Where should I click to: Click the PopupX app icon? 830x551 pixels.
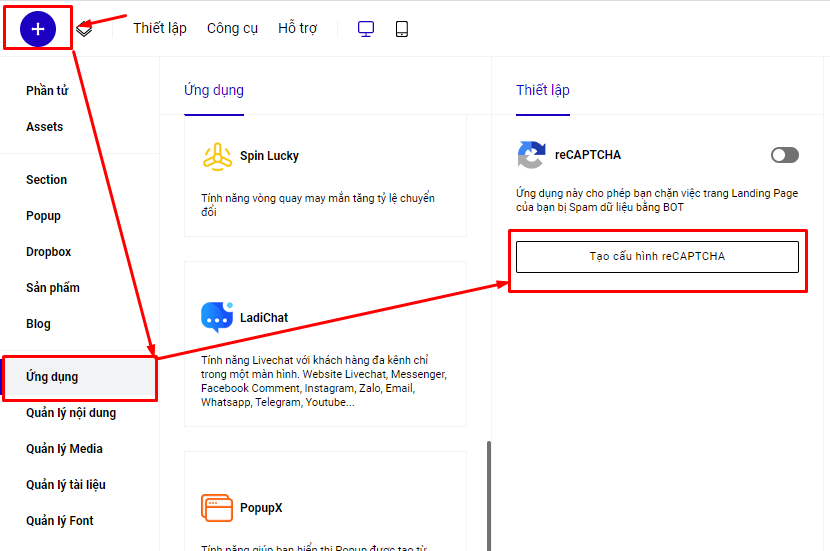point(217,507)
